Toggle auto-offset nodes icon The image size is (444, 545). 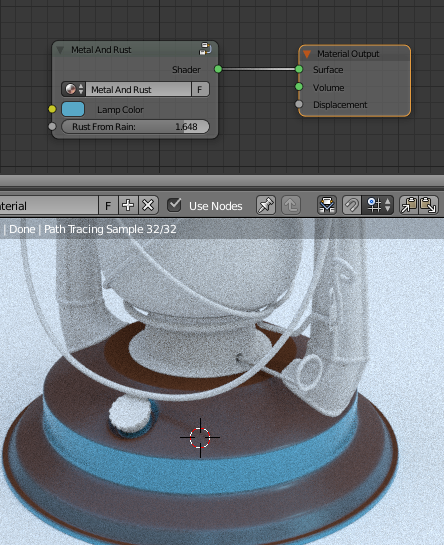(x=327, y=205)
